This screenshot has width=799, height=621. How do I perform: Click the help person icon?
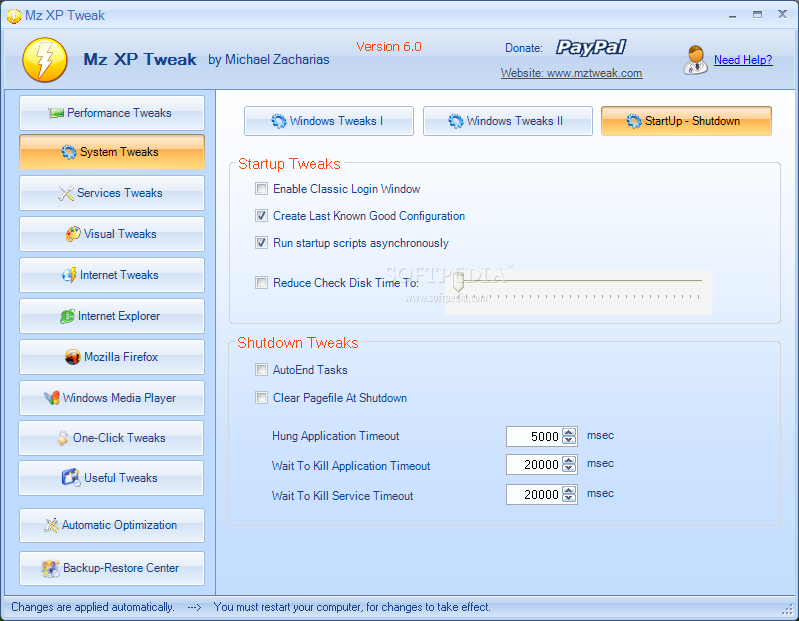coord(696,60)
